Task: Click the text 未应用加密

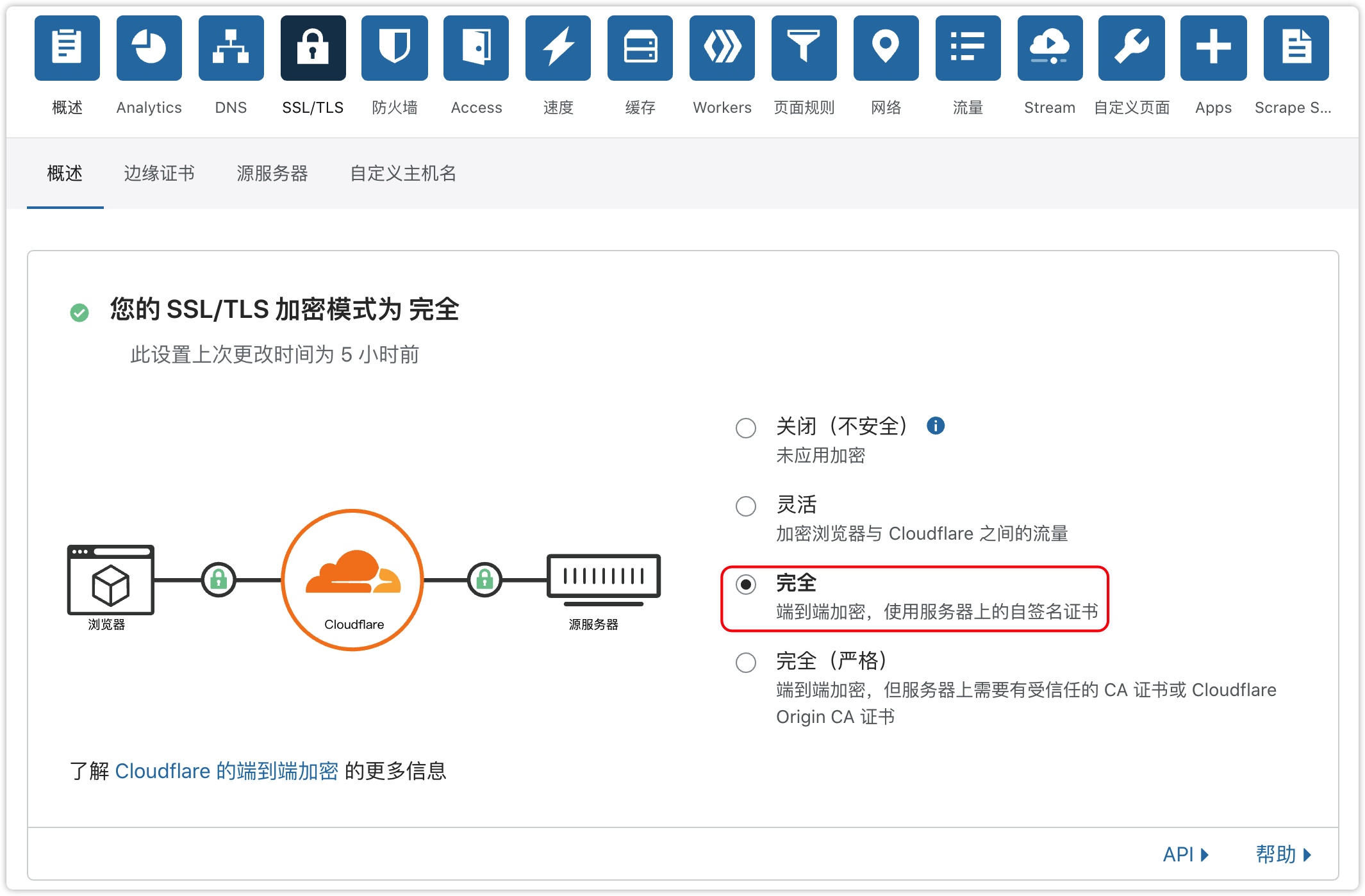Action: click(820, 456)
